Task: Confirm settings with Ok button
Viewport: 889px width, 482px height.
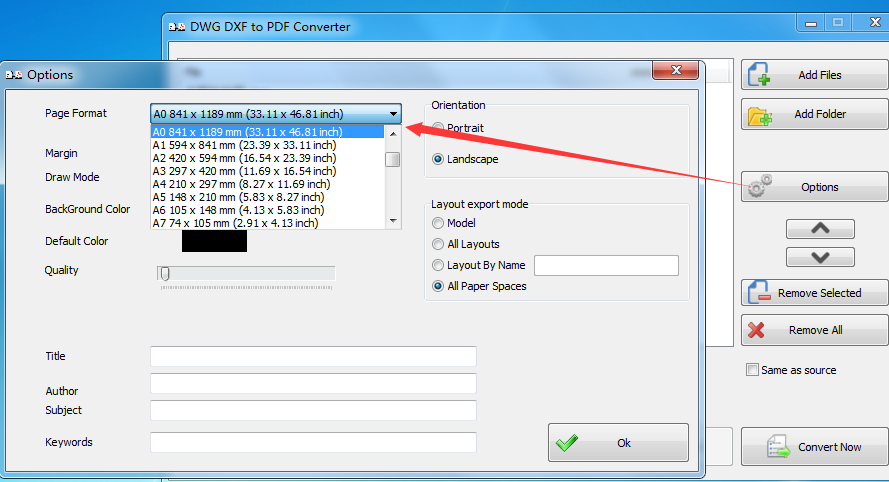Action: point(618,442)
